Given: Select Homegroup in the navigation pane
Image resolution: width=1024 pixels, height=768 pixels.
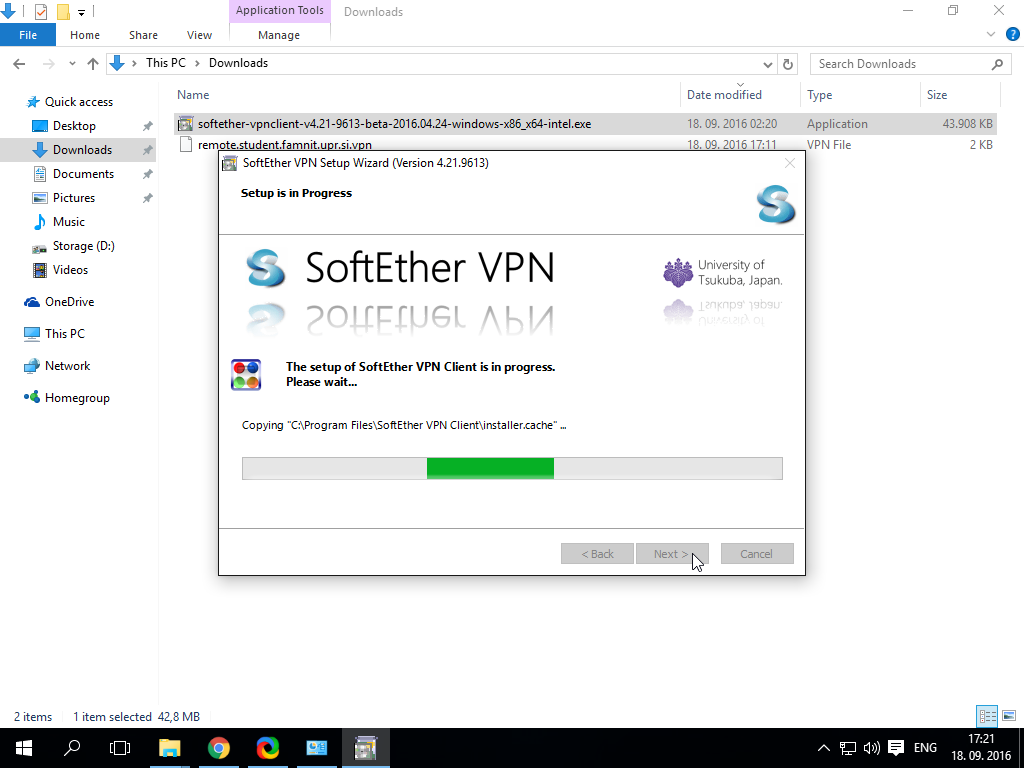Looking at the screenshot, I should coord(77,398).
